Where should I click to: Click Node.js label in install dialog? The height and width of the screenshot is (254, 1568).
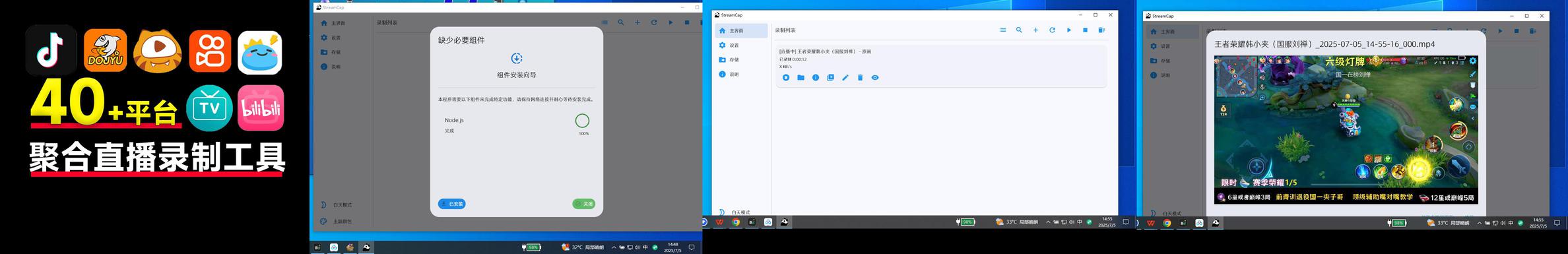(454, 120)
